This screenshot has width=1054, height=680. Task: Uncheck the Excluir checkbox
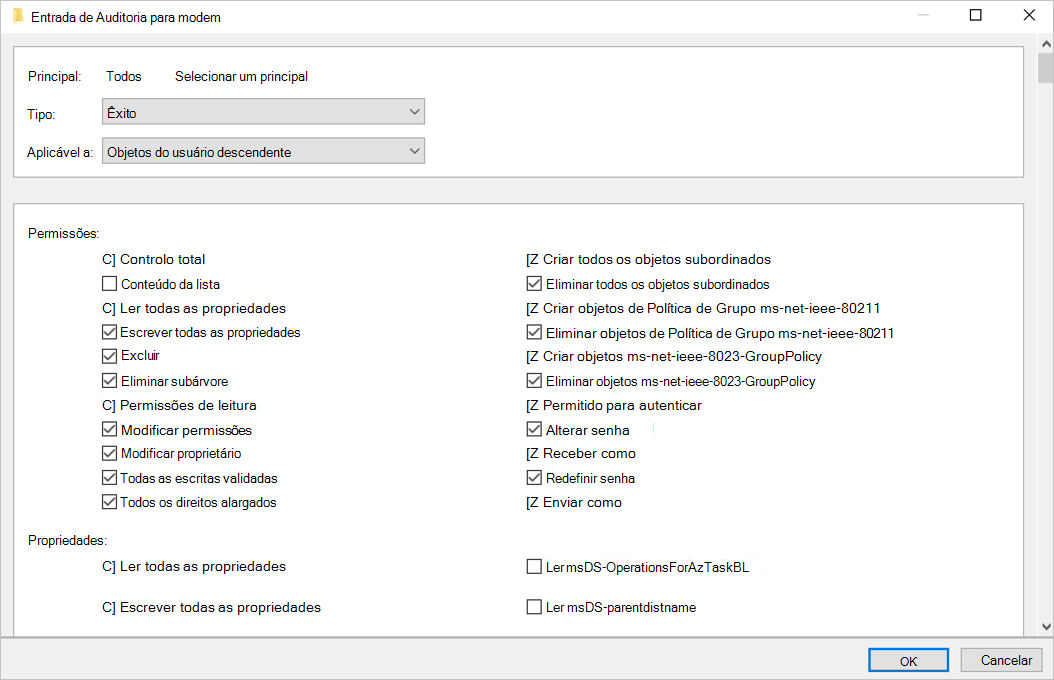110,355
